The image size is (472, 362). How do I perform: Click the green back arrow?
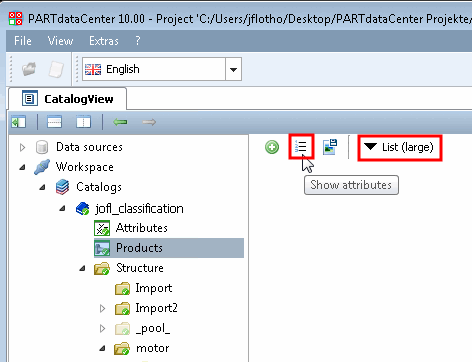(x=120, y=122)
